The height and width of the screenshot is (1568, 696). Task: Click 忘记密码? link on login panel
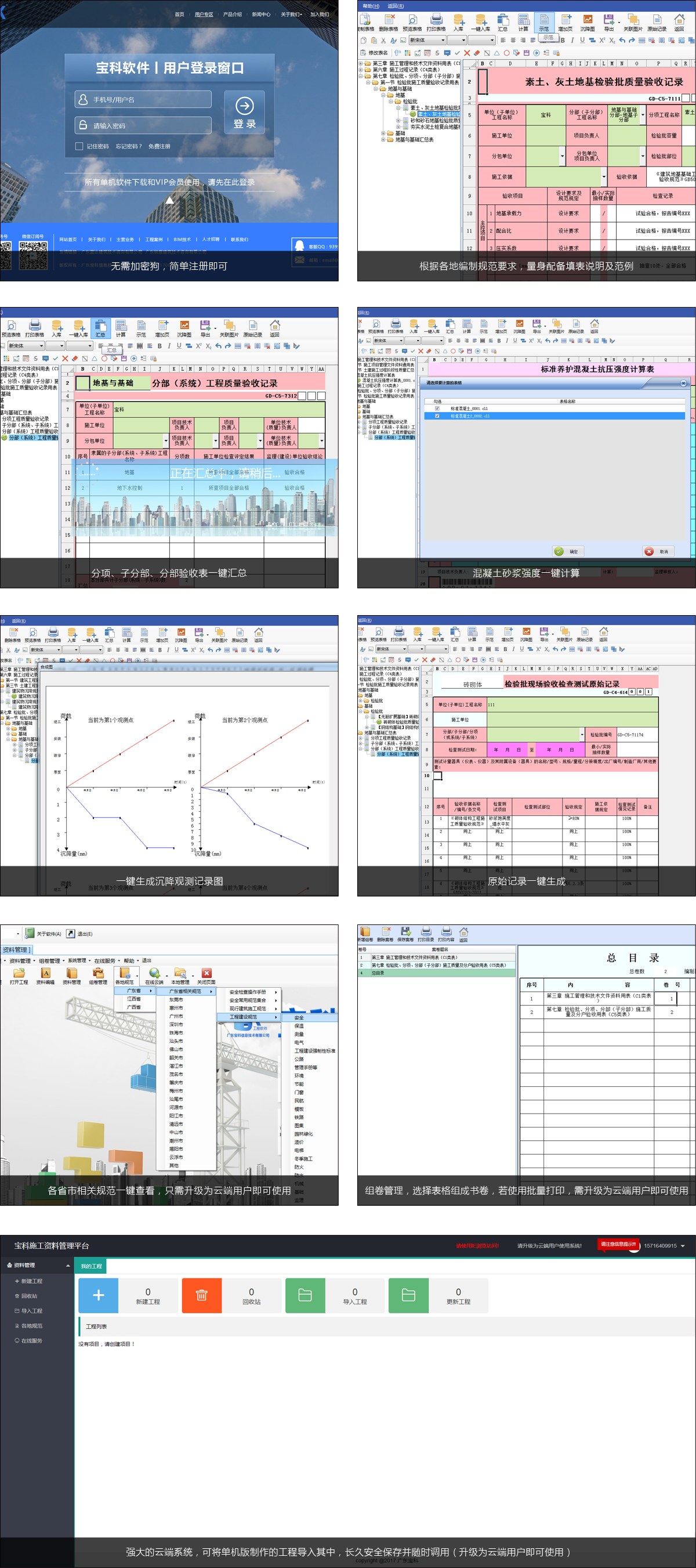pyautogui.click(x=128, y=146)
